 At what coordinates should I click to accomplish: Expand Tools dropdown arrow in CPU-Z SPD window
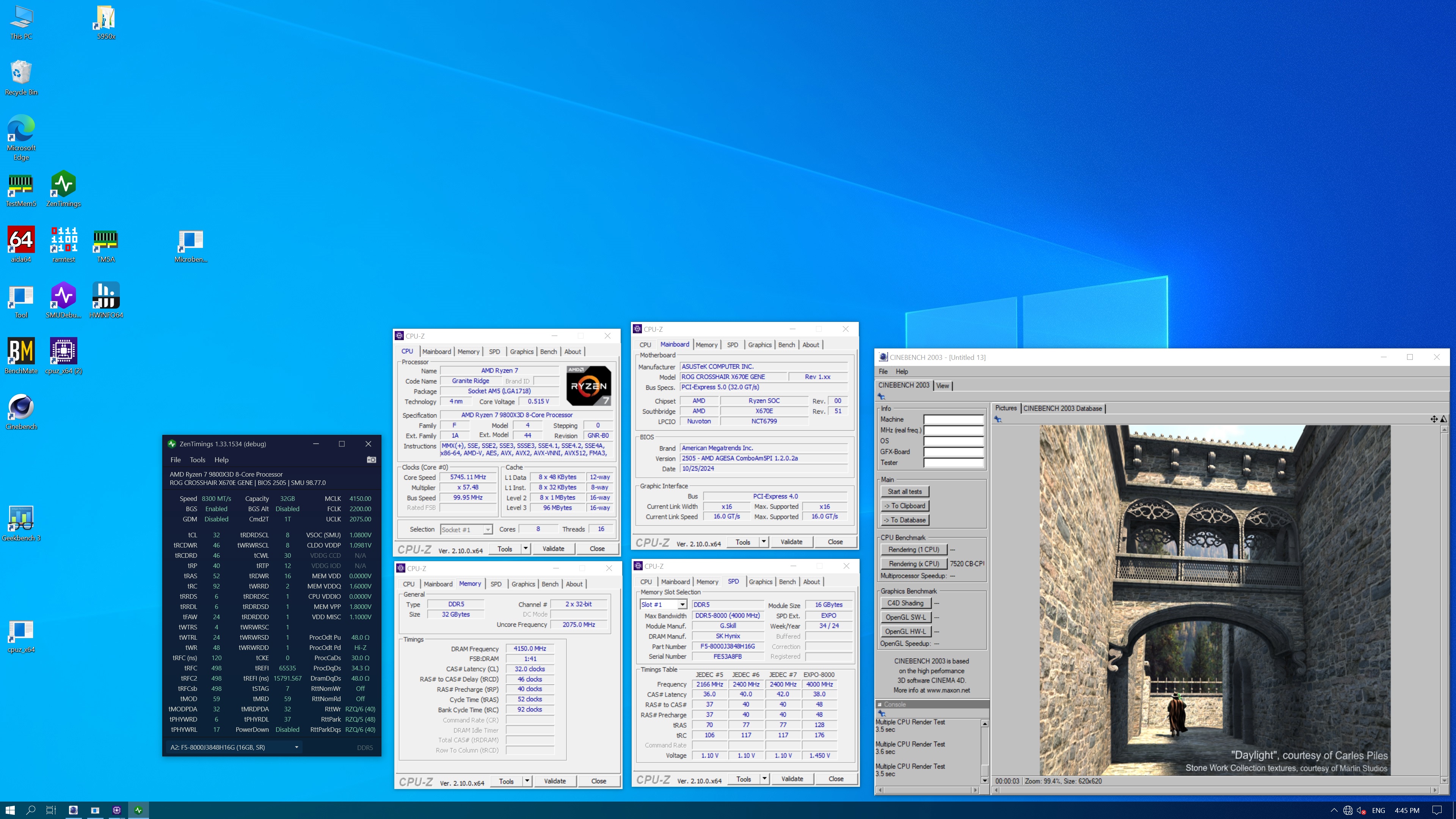coord(764,778)
